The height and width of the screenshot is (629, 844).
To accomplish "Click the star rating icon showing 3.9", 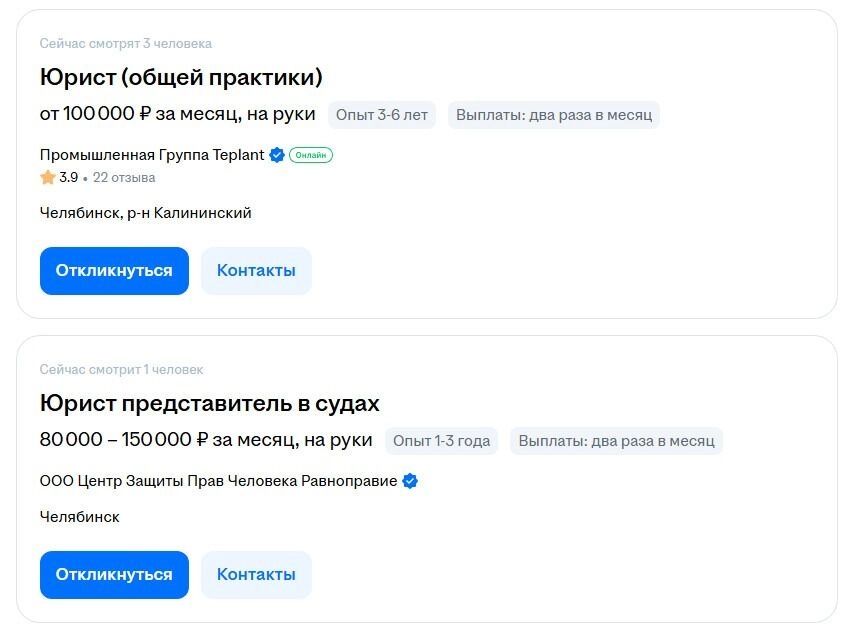I will pyautogui.click(x=48, y=178).
